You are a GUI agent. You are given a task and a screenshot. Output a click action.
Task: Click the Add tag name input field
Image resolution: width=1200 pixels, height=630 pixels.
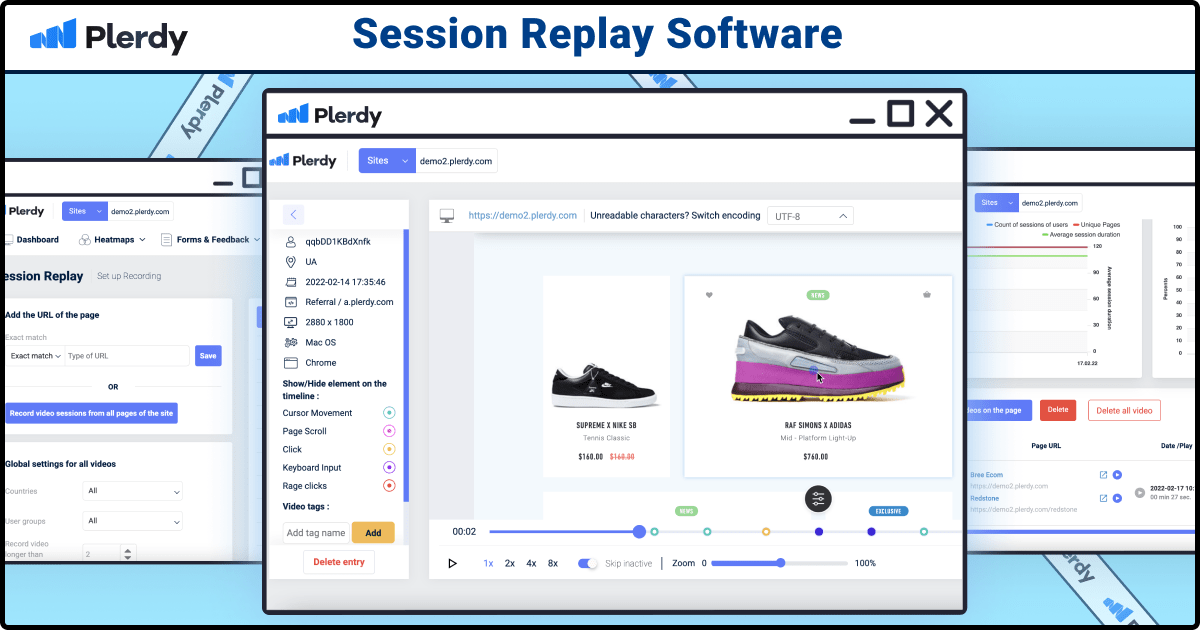pyautogui.click(x=318, y=532)
